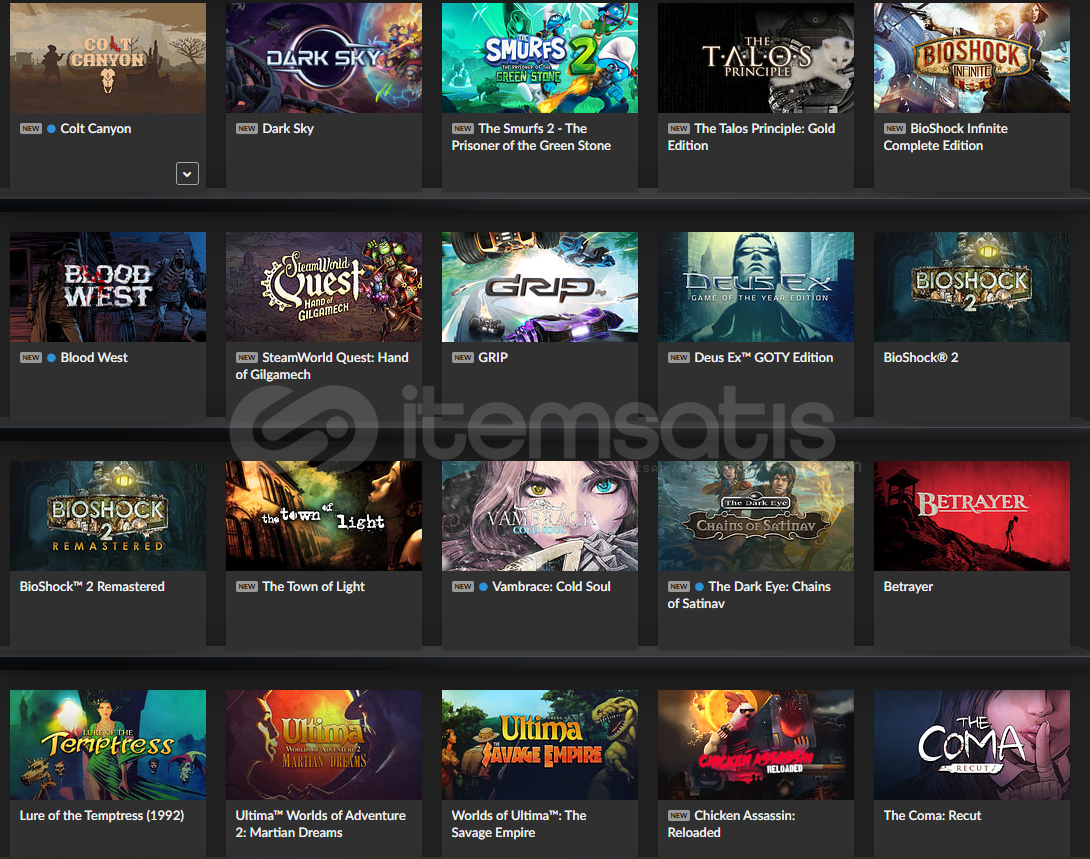Image resolution: width=1090 pixels, height=859 pixels.
Task: Select Ultima Martian Dreams cover art
Action: tap(324, 745)
